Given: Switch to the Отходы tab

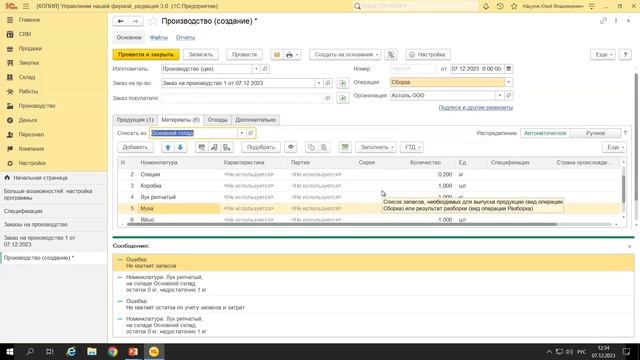Looking at the screenshot, I should point(217,120).
